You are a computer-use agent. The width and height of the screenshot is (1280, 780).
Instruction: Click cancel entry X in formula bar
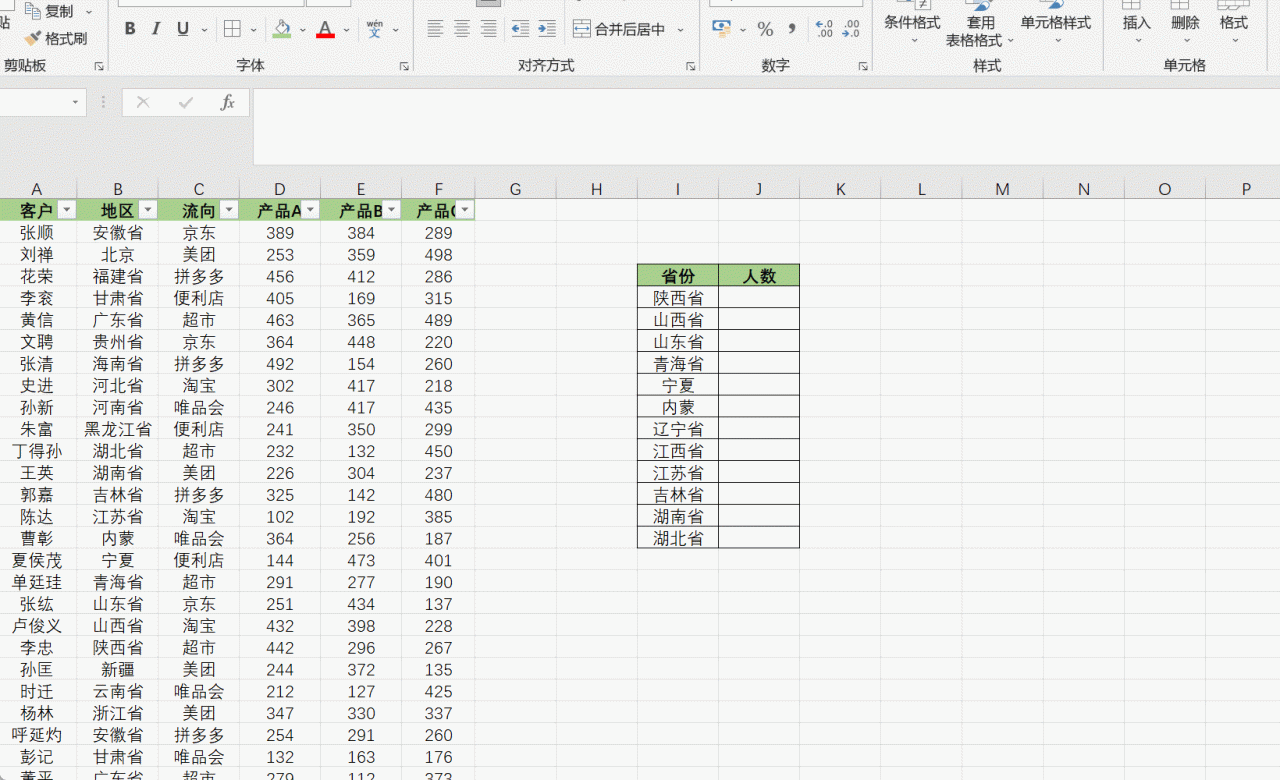(x=142, y=102)
